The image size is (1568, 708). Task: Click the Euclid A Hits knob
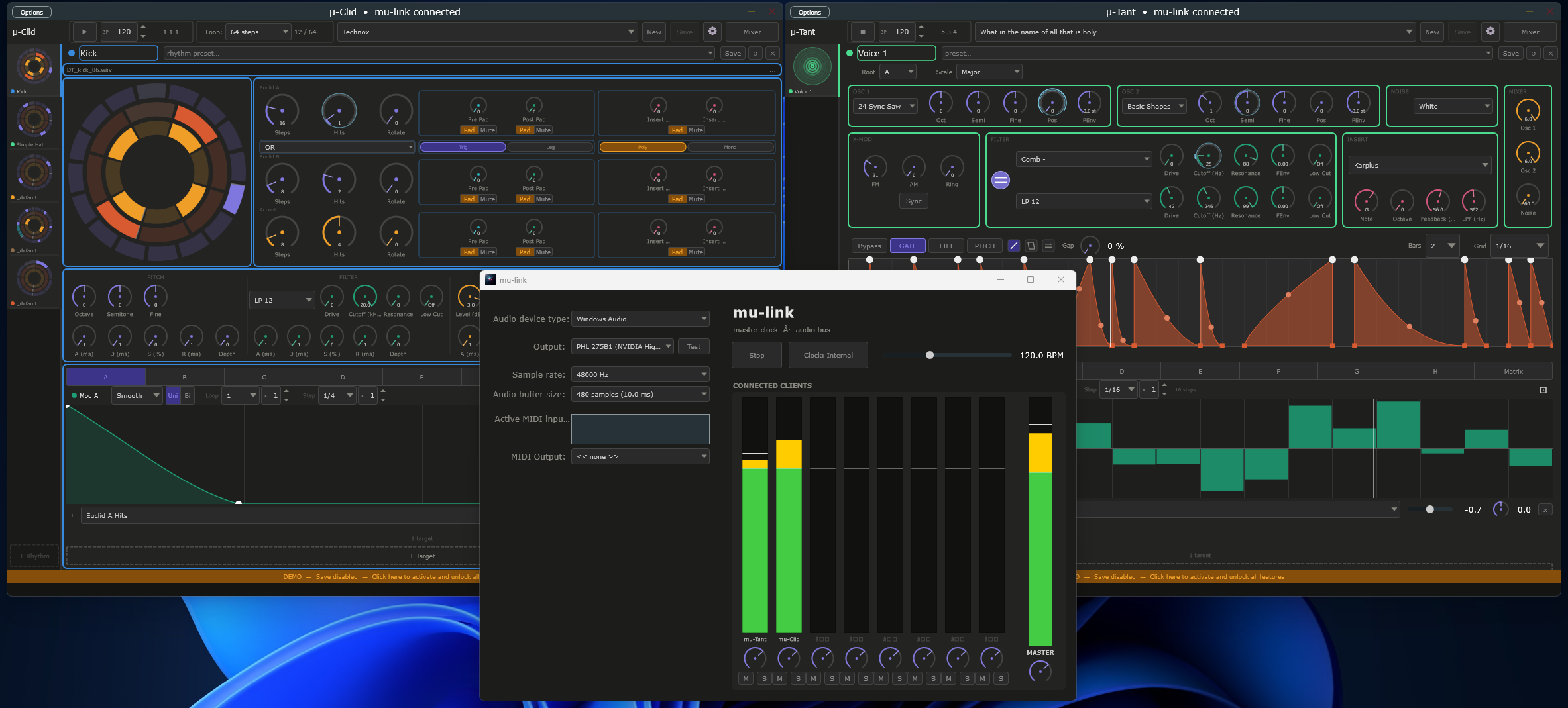coord(339,110)
